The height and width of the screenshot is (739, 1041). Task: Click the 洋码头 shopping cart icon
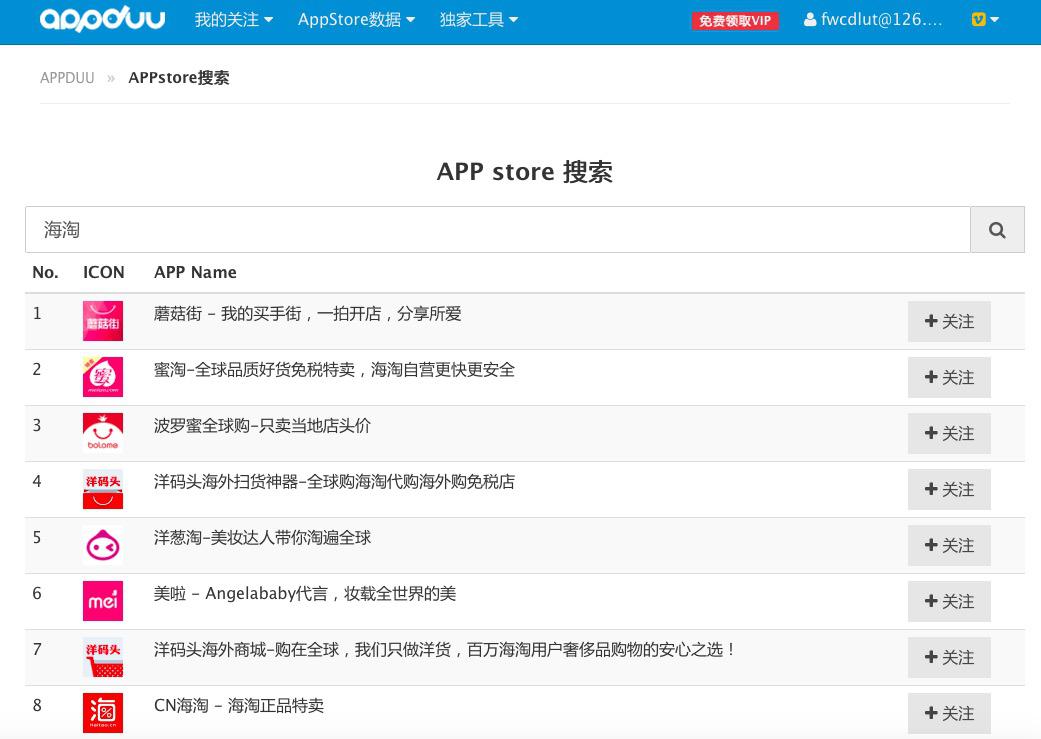point(102,488)
